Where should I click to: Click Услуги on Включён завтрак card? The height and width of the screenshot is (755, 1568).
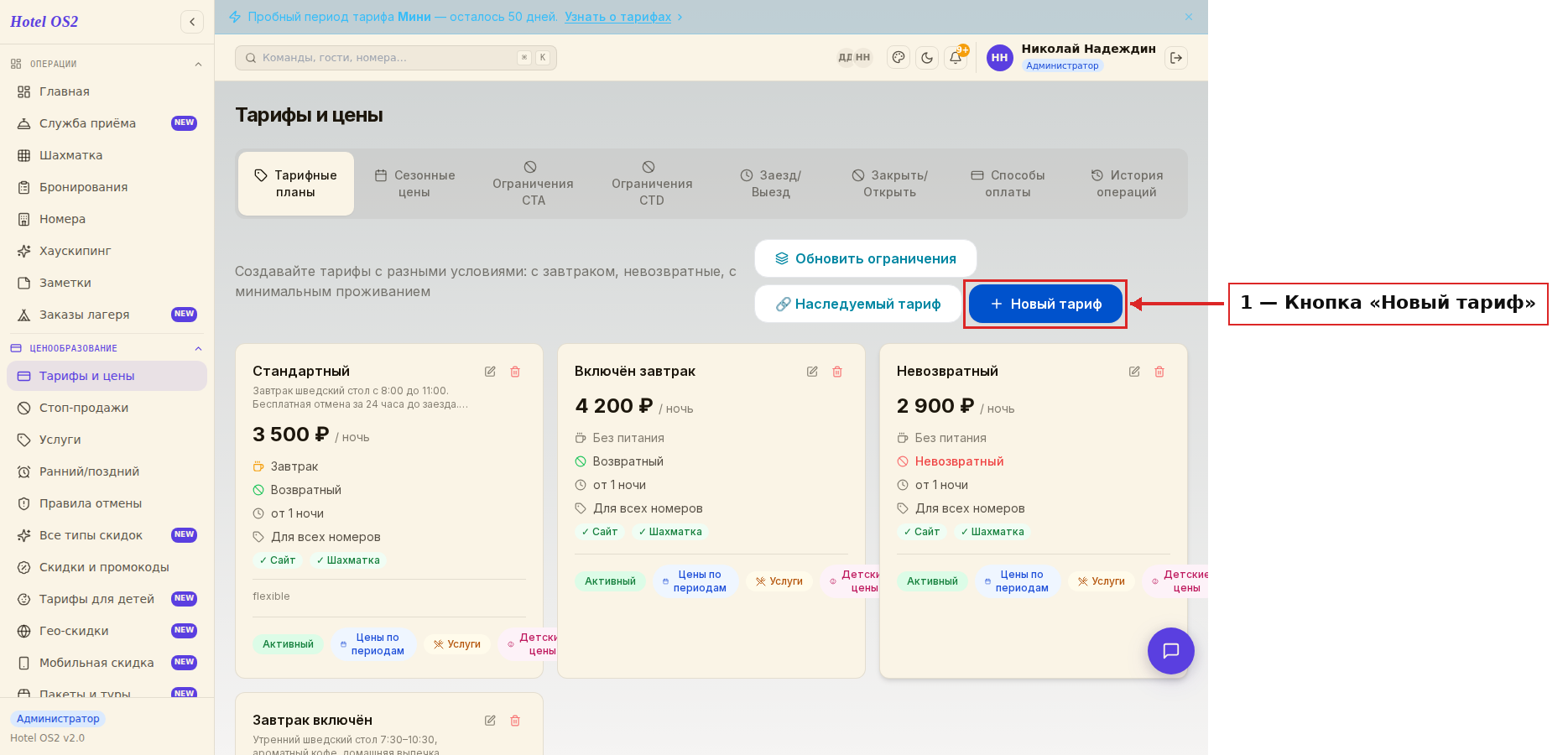[x=779, y=581]
